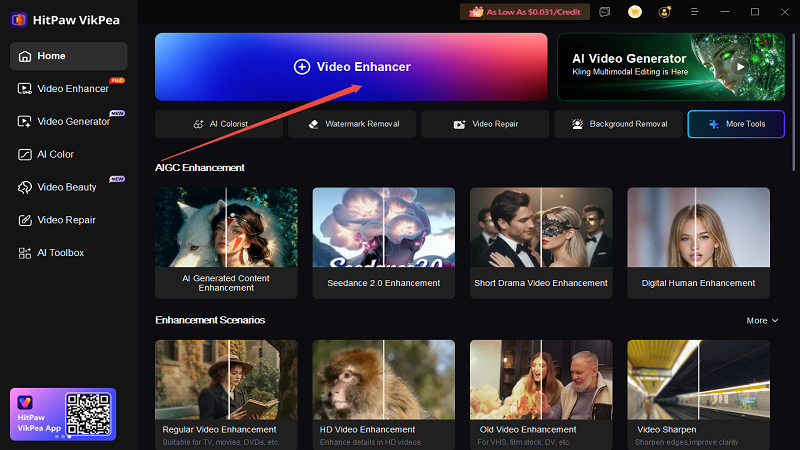Click the Video Repair button icon
The width and height of the screenshot is (800, 450).
(460, 124)
